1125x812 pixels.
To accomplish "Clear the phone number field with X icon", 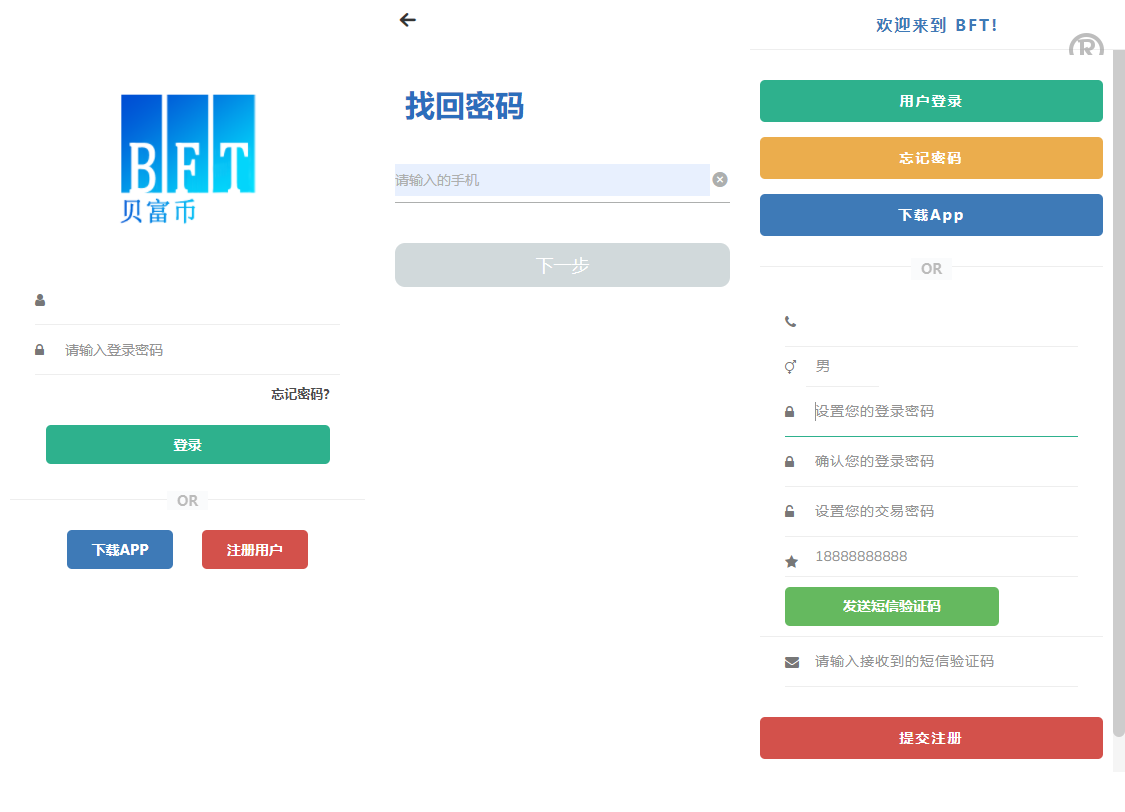I will tap(720, 180).
